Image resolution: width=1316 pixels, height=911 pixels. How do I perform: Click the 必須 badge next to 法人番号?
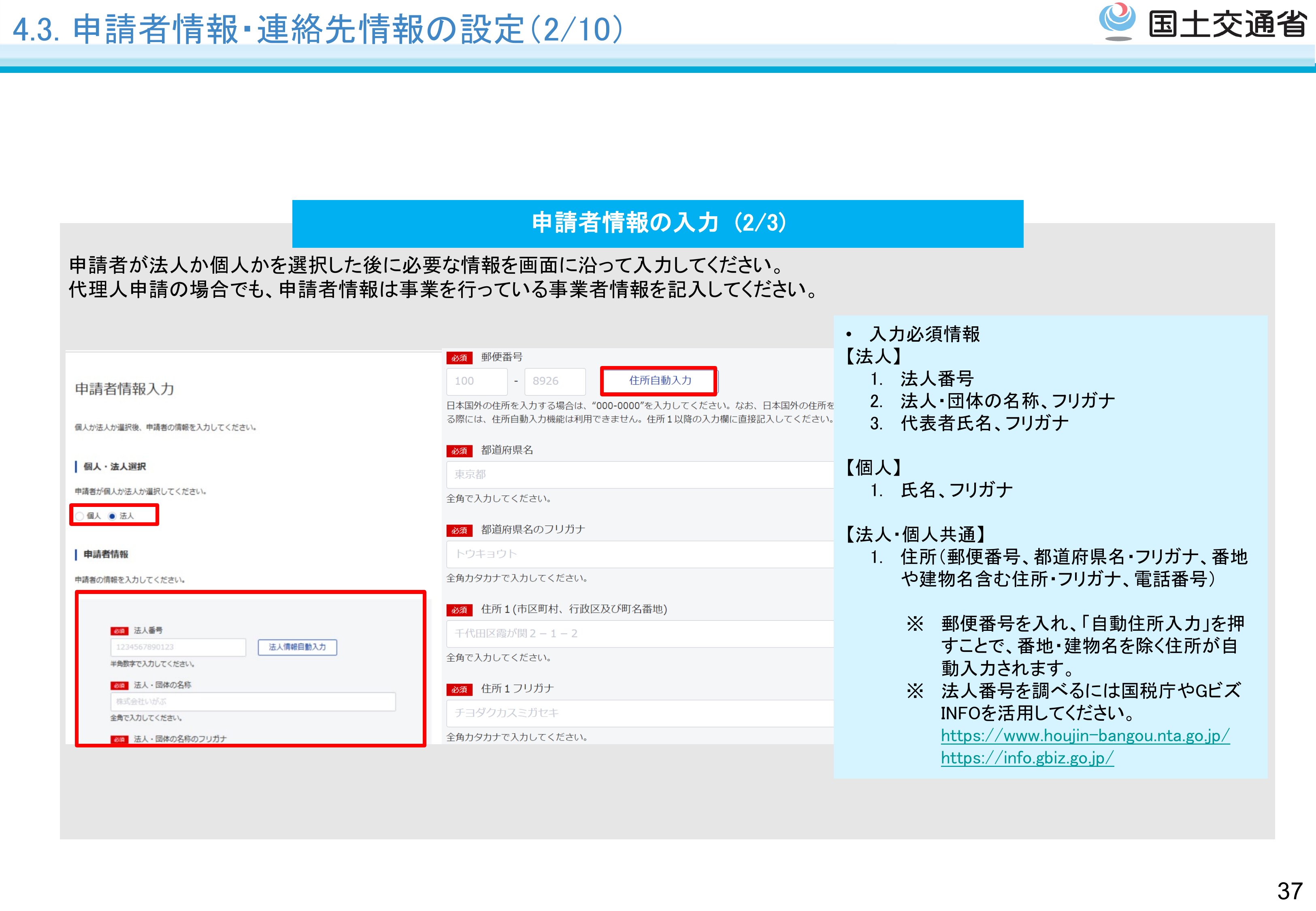point(119,631)
